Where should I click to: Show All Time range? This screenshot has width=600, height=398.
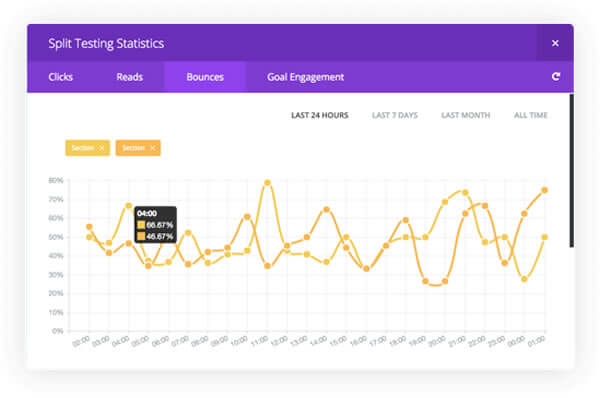[530, 115]
